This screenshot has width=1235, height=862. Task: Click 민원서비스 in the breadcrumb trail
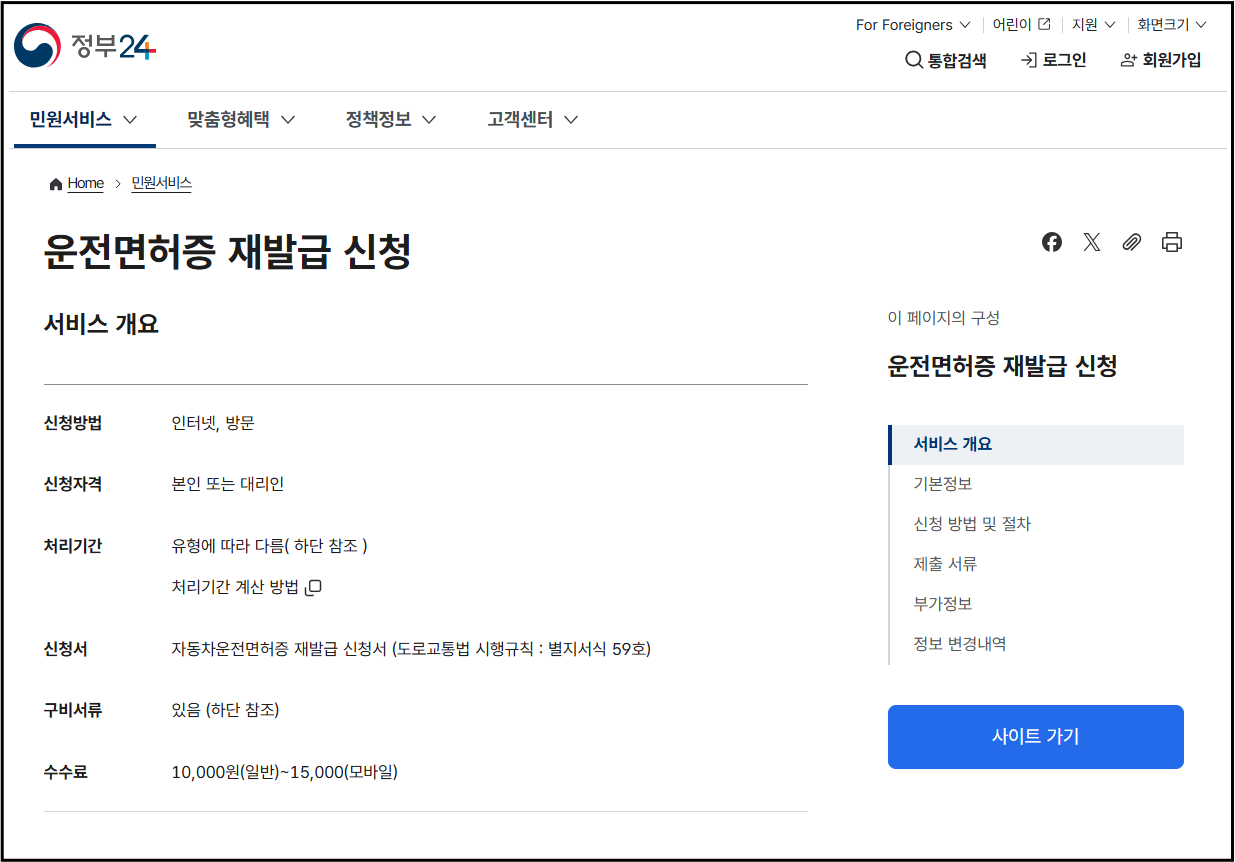[x=161, y=183]
